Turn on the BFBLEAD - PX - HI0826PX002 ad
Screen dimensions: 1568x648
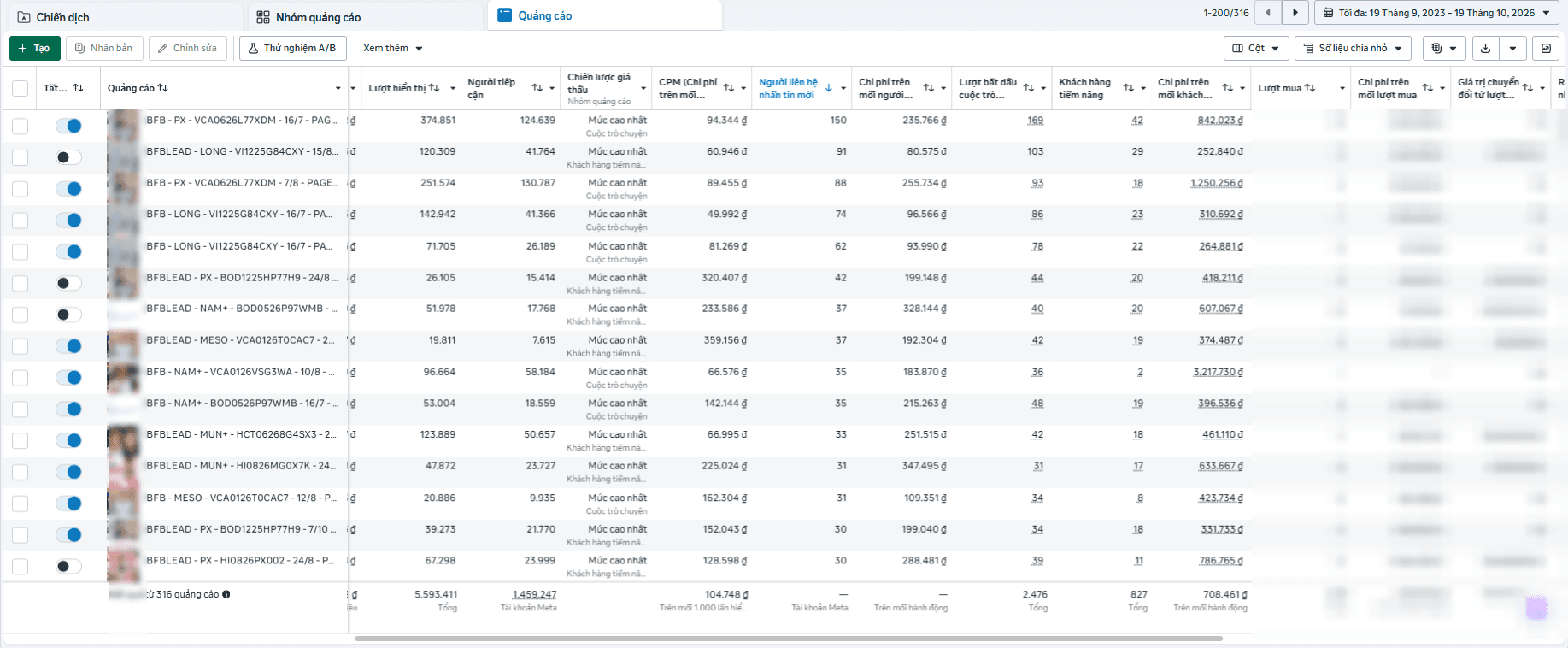69,566
